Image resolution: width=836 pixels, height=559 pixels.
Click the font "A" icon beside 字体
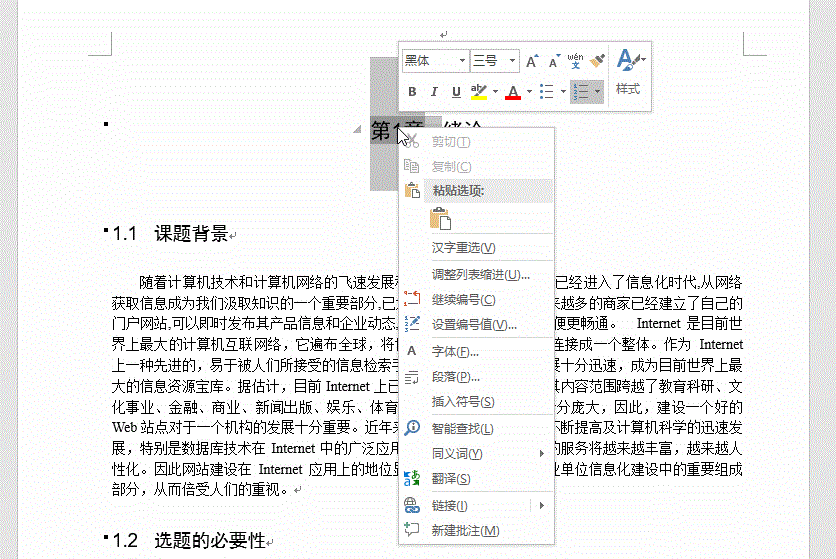point(412,351)
